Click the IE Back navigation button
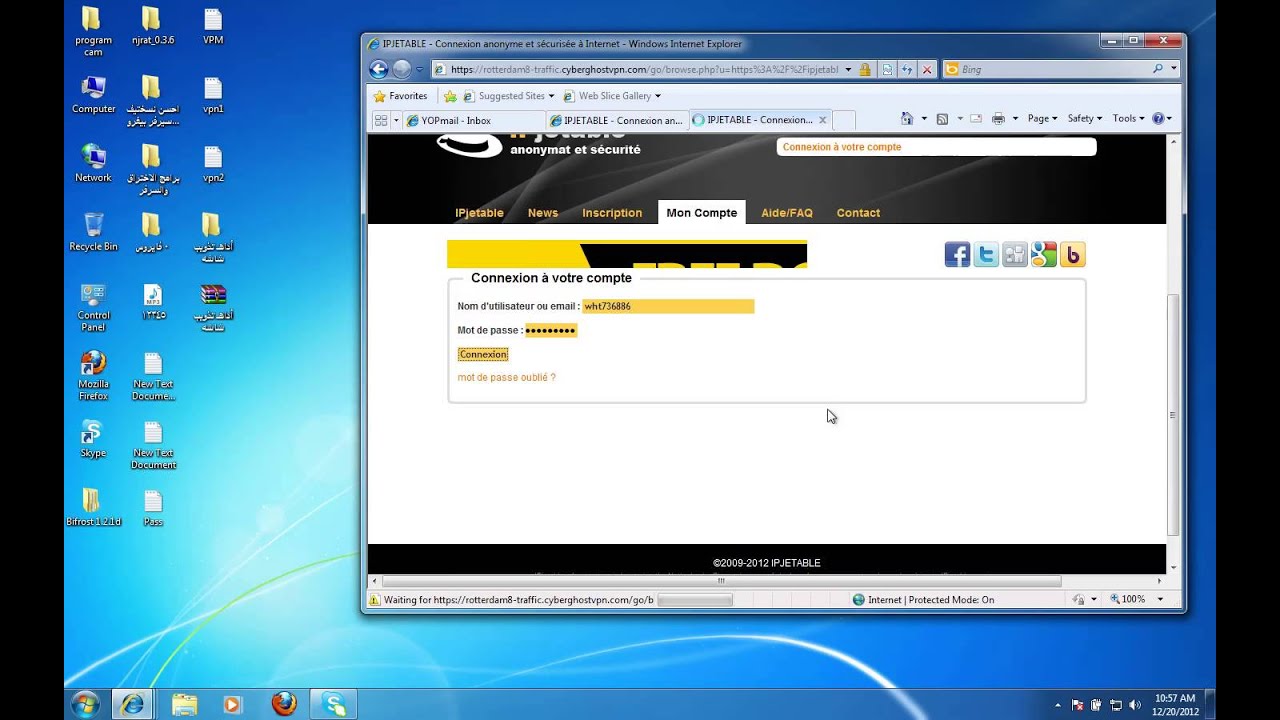The height and width of the screenshot is (720, 1280). (x=378, y=69)
